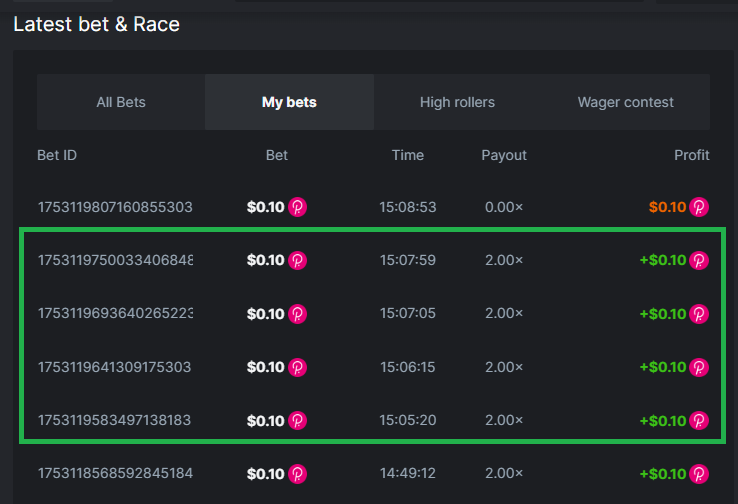
Task: Click the profit coin icon in the 15:05:20 row
Action: 700,420
